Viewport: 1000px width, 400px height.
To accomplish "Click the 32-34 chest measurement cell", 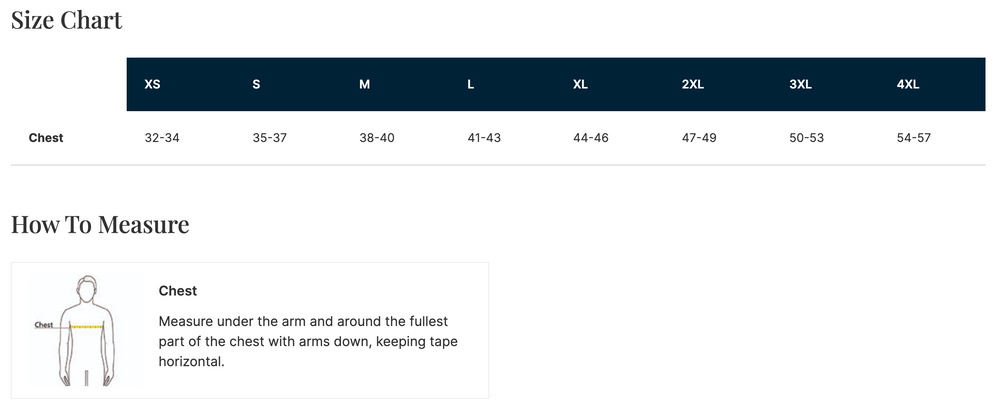I will pyautogui.click(x=162, y=138).
